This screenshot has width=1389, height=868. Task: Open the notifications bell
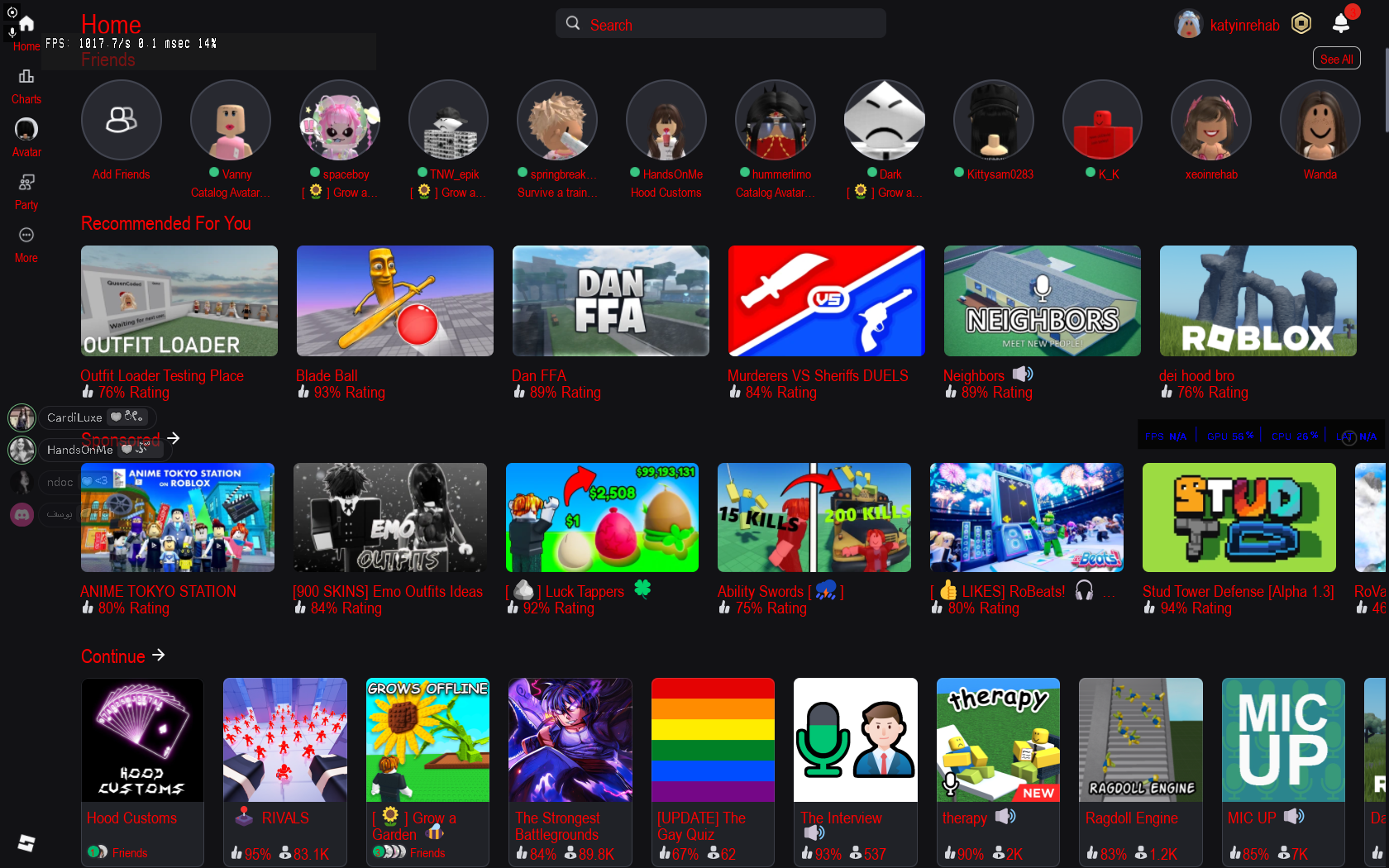(1341, 24)
